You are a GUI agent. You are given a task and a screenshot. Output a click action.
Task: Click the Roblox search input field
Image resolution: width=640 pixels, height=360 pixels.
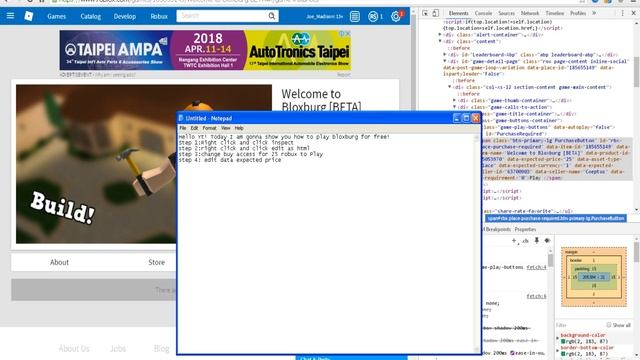click(x=222, y=16)
